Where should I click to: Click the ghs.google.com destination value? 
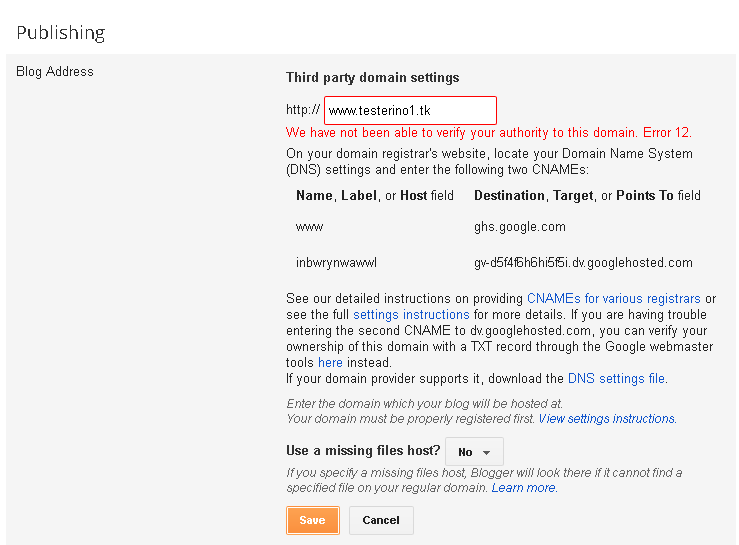click(x=520, y=227)
